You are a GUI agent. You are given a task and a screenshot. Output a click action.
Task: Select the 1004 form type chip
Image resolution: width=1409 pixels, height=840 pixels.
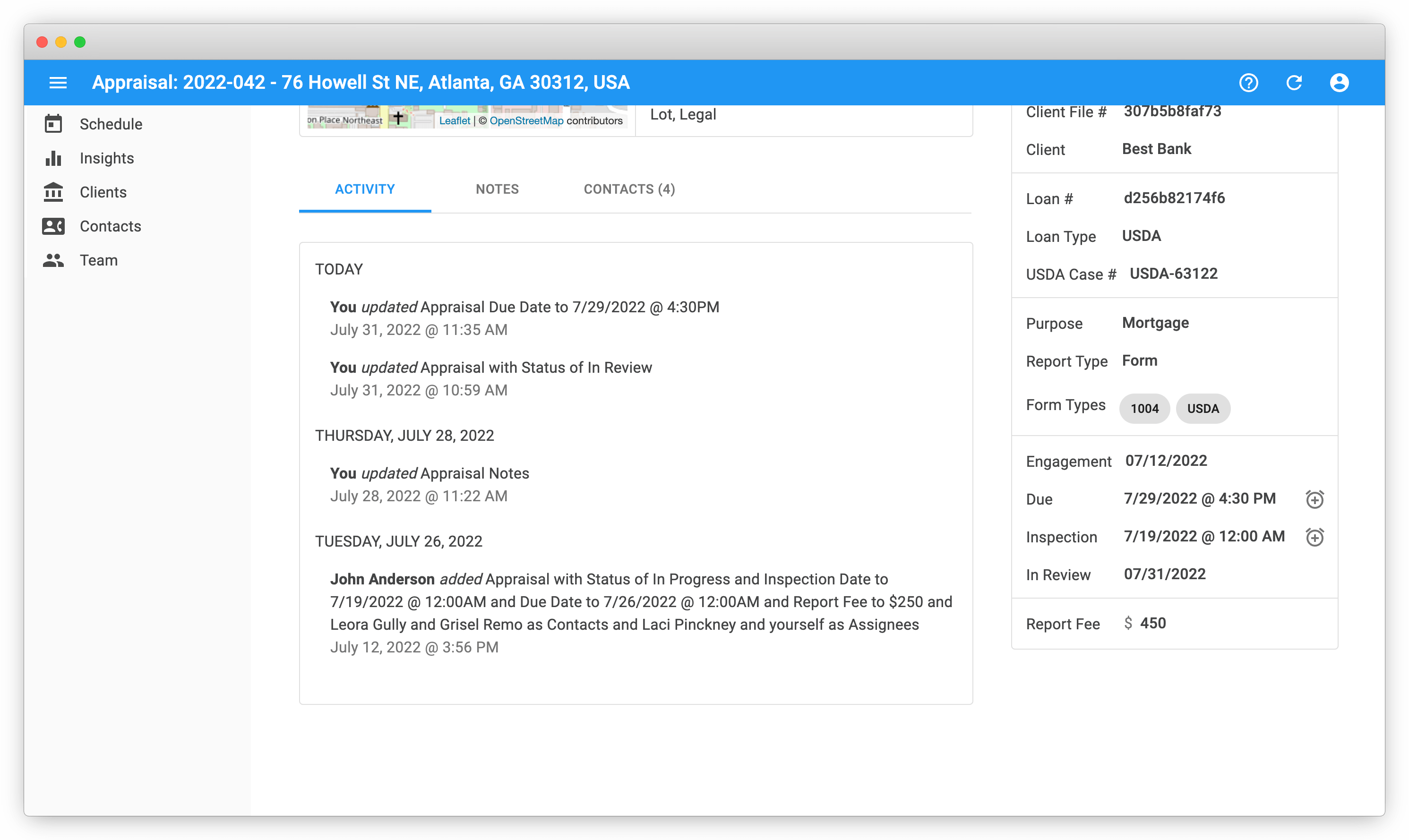click(x=1144, y=408)
